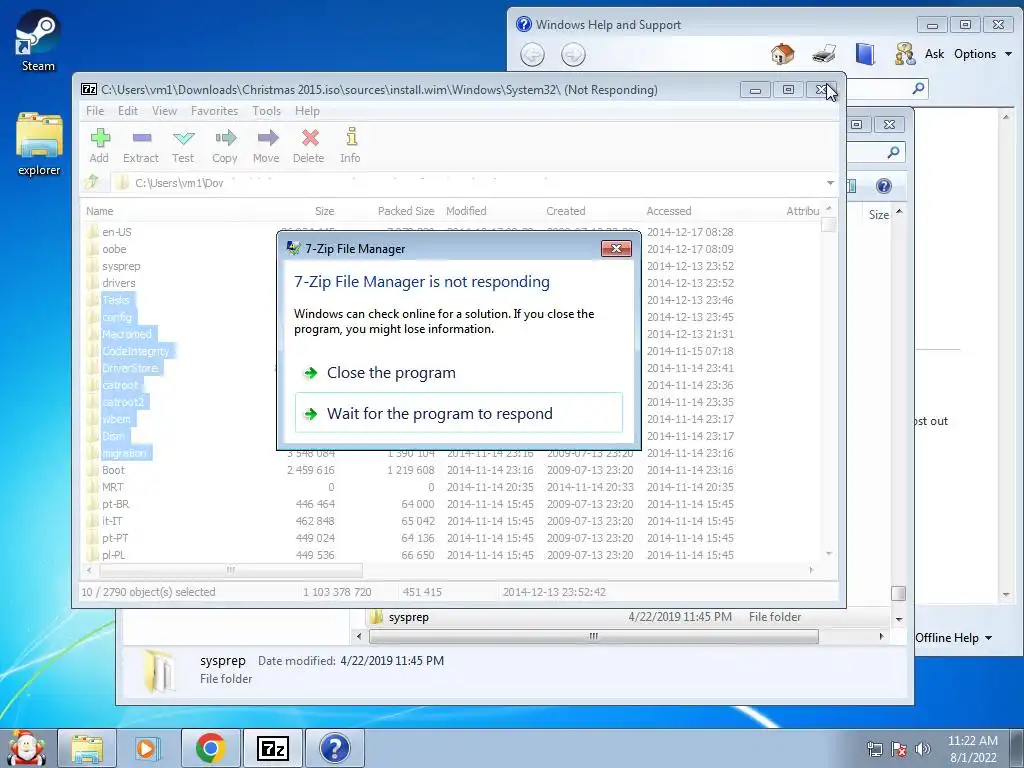
Task: Switch to Help and Support taskbar button
Action: click(334, 748)
